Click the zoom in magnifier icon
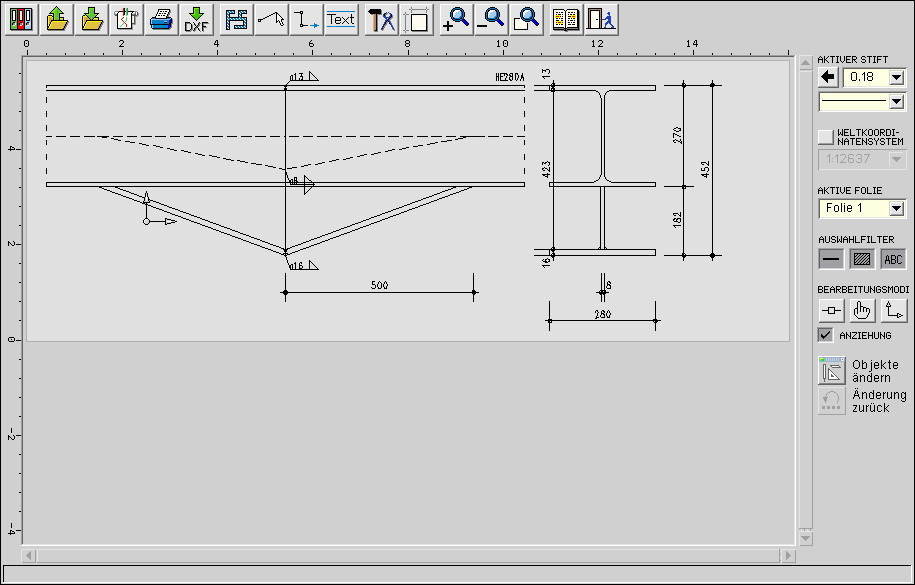The width and height of the screenshot is (915, 585). pyautogui.click(x=456, y=19)
